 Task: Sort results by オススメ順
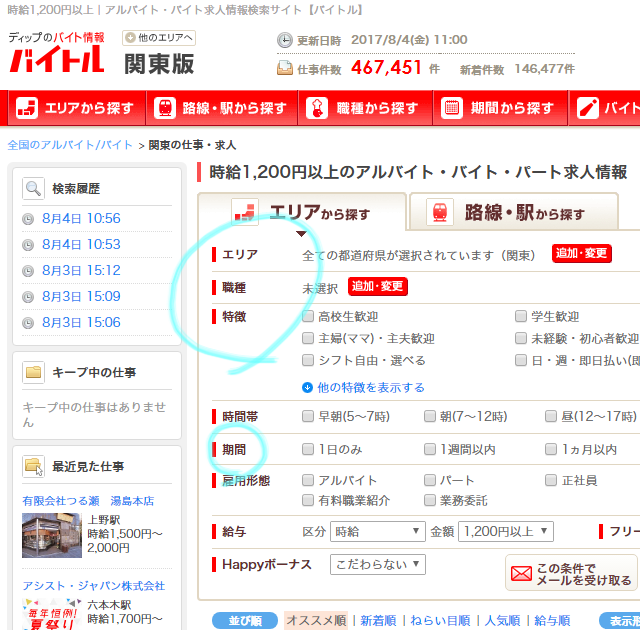pos(316,621)
